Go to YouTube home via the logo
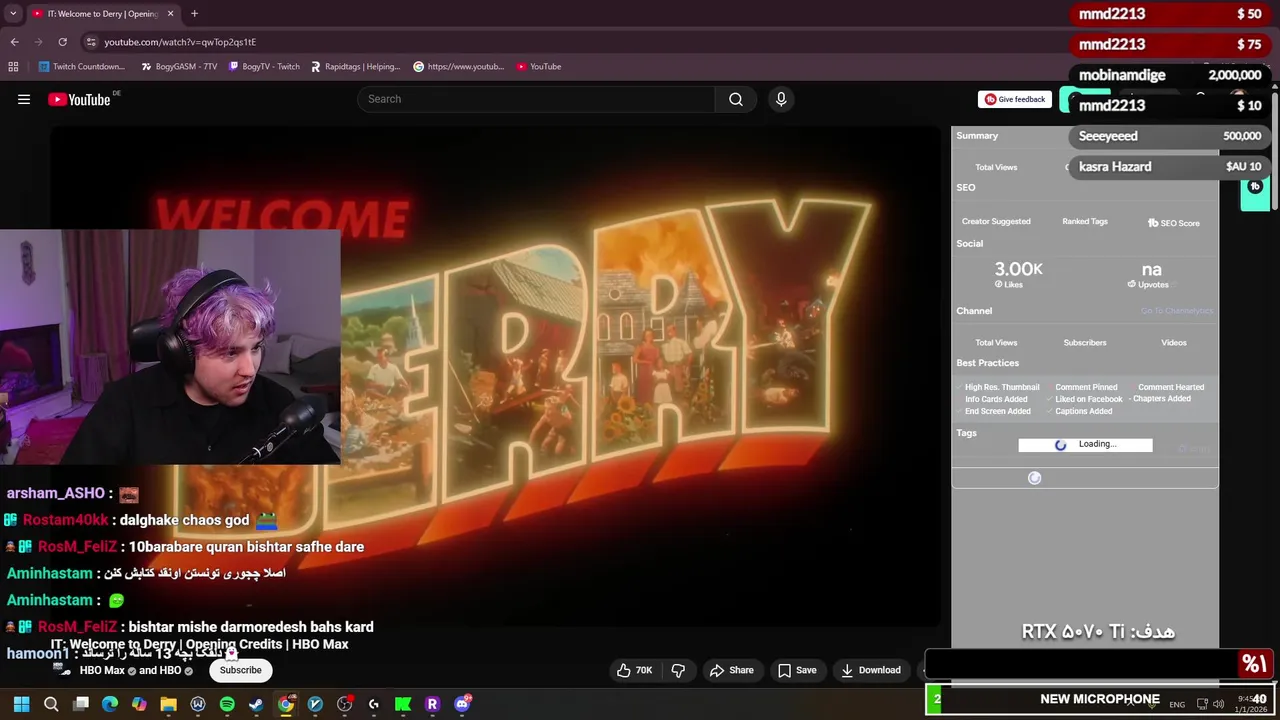 click(x=80, y=99)
